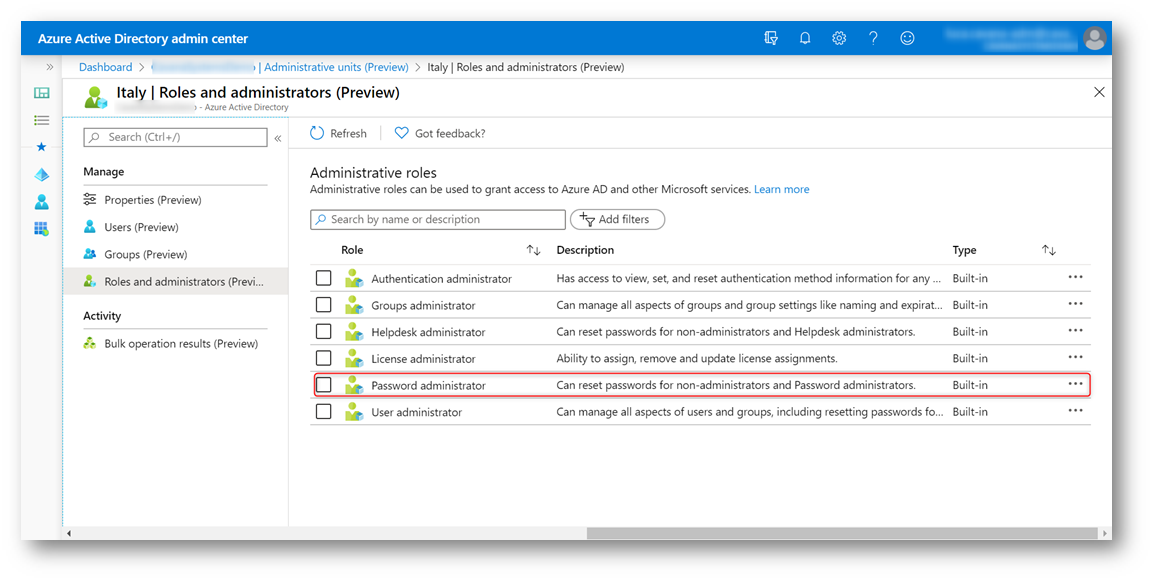This screenshot has height=582, width=1154.
Task: Open more options for Password administrator
Action: click(1075, 383)
